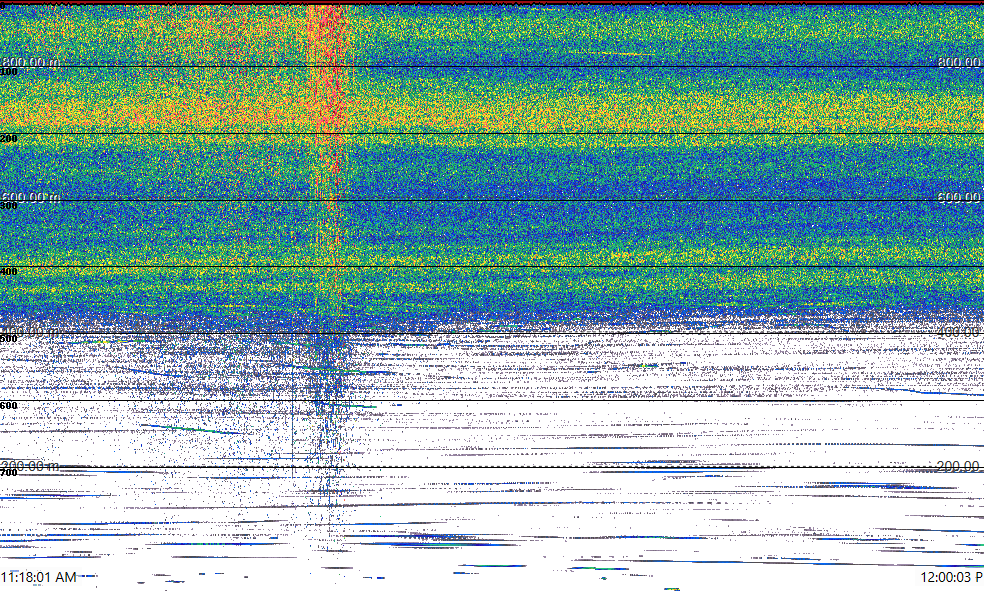The image size is (984, 594).
Task: Click the bold '100' depth label
Action: (9, 72)
